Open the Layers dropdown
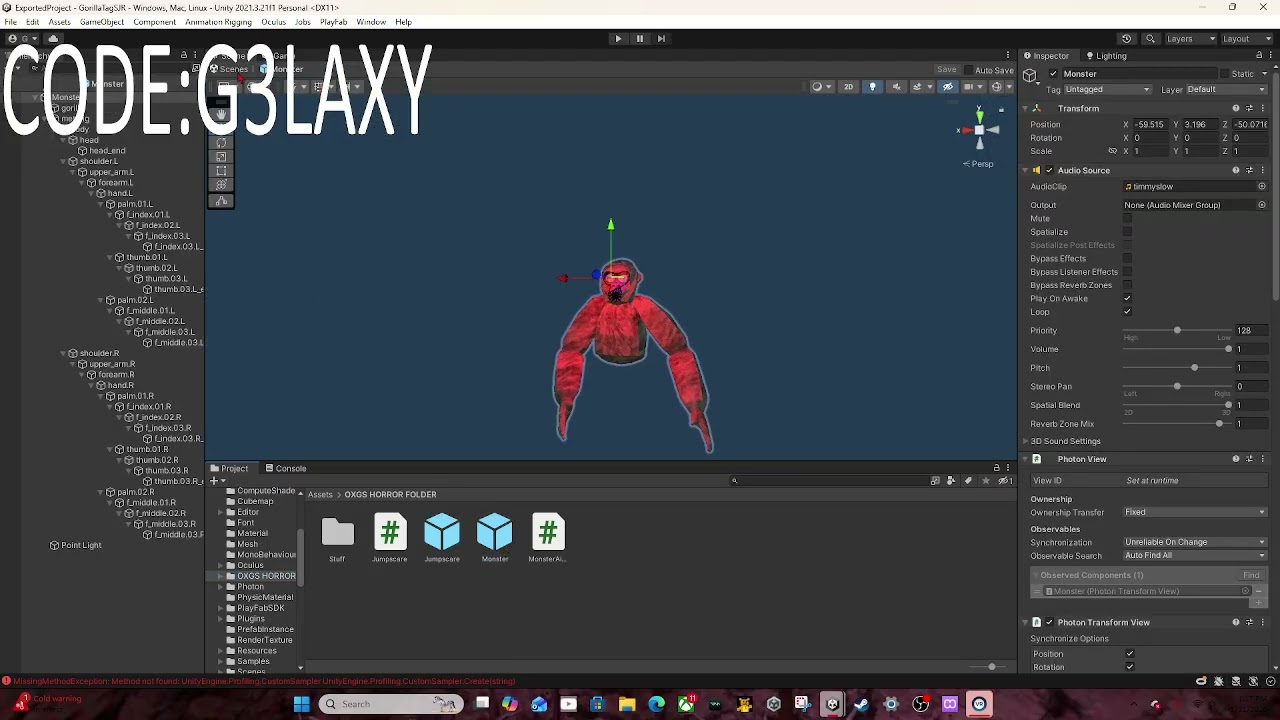This screenshot has height=720, width=1280. coord(1191,39)
